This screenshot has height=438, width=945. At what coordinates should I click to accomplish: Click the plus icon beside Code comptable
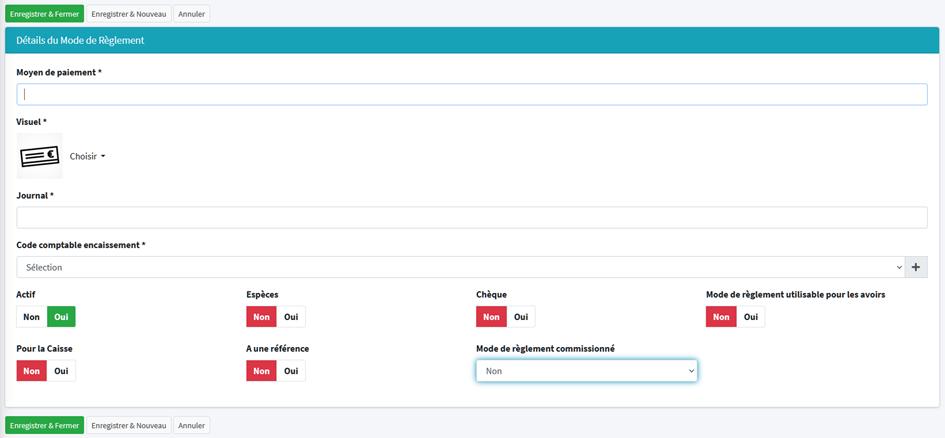click(x=915, y=267)
